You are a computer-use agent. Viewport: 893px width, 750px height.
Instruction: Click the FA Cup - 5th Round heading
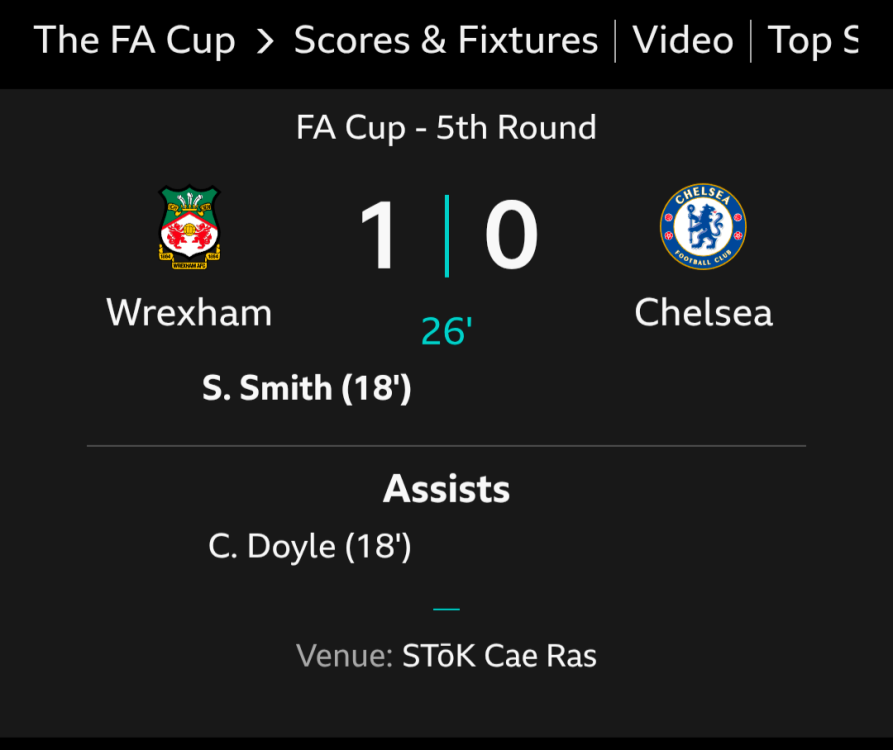coord(446,128)
